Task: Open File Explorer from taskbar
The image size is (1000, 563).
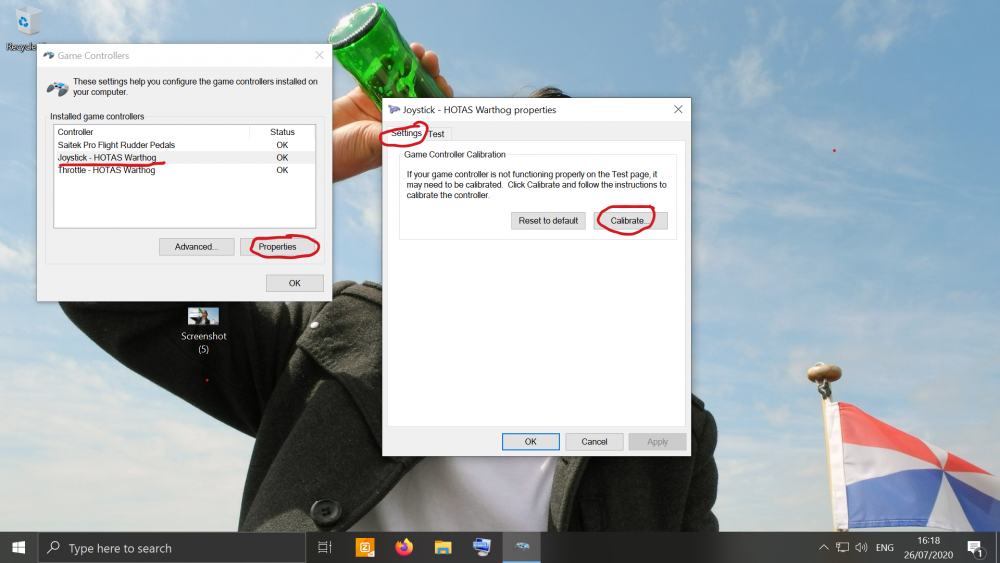Action: (x=443, y=548)
